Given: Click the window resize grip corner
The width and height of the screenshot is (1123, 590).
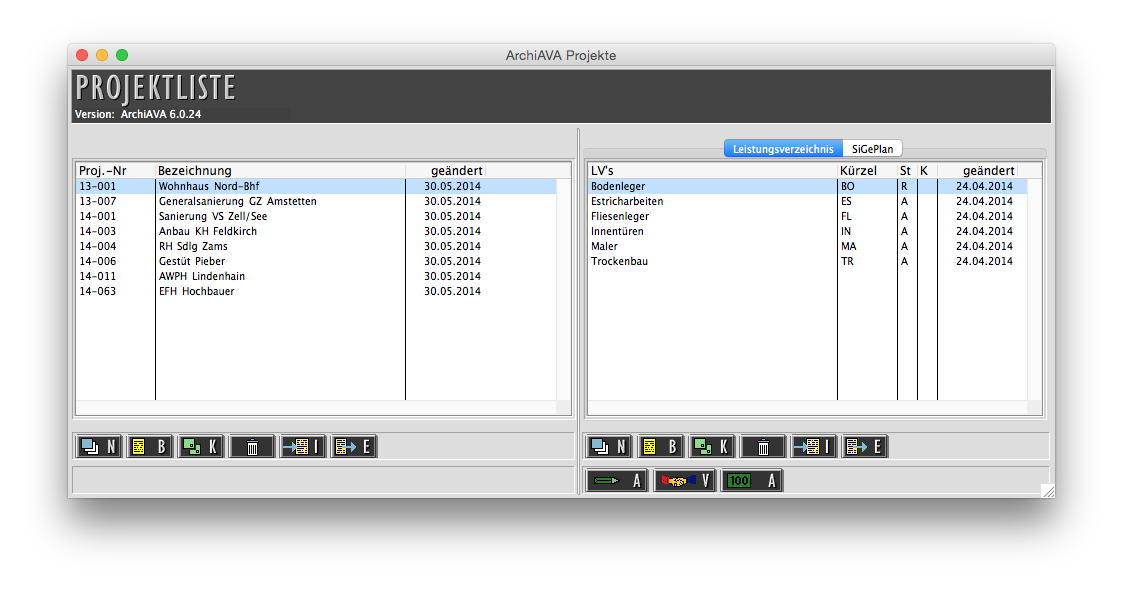Looking at the screenshot, I should 1048,490.
